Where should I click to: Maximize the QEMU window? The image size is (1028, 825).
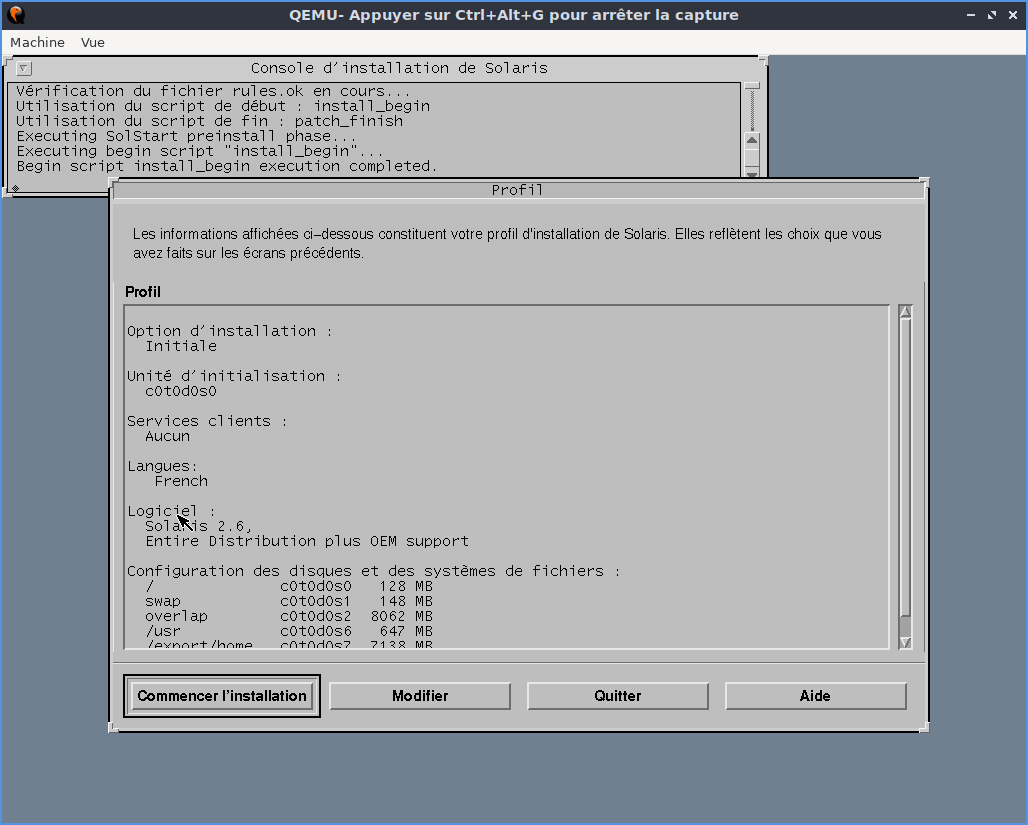[992, 14]
